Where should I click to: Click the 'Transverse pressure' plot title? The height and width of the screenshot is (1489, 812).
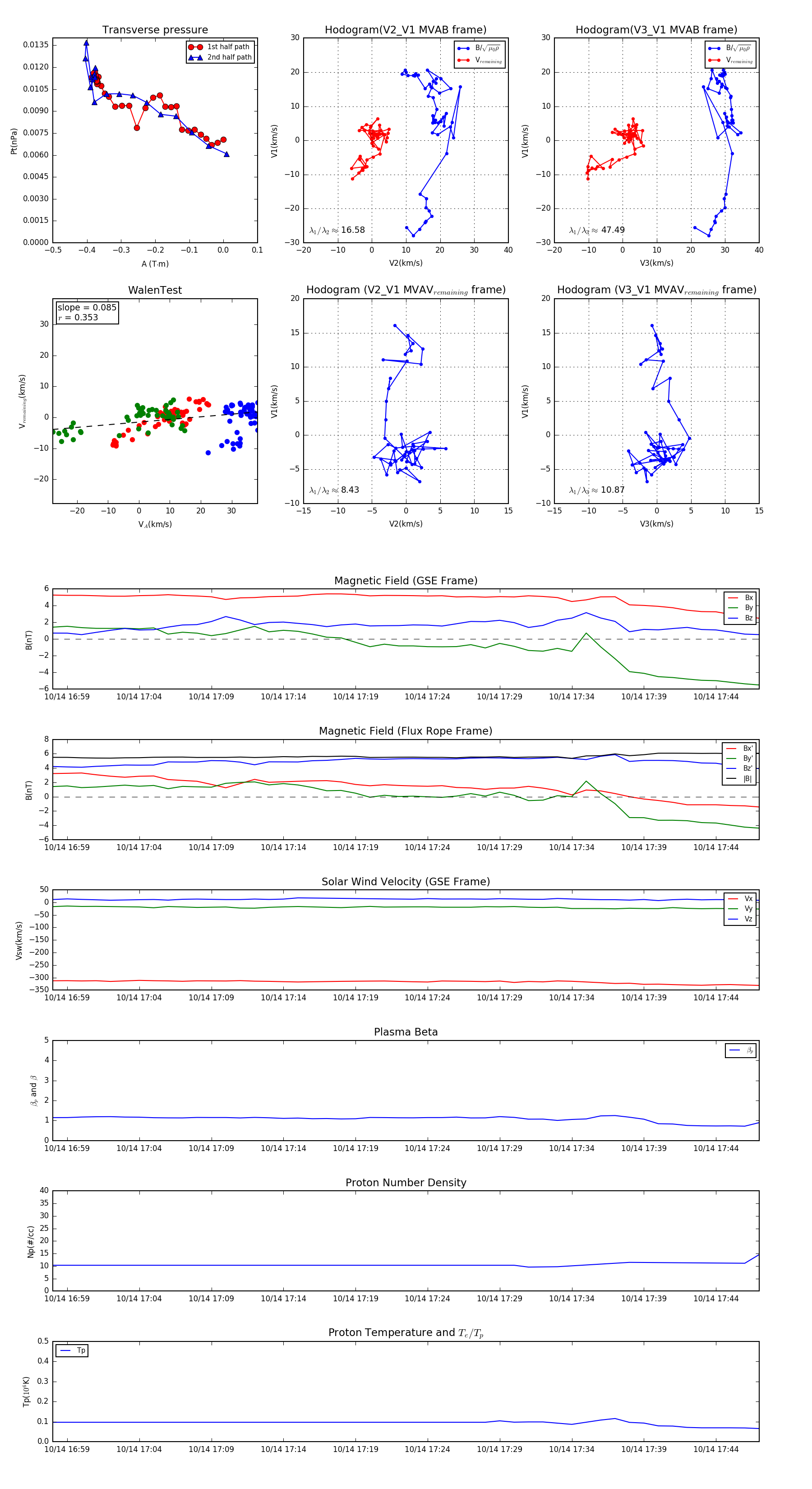[155, 29]
